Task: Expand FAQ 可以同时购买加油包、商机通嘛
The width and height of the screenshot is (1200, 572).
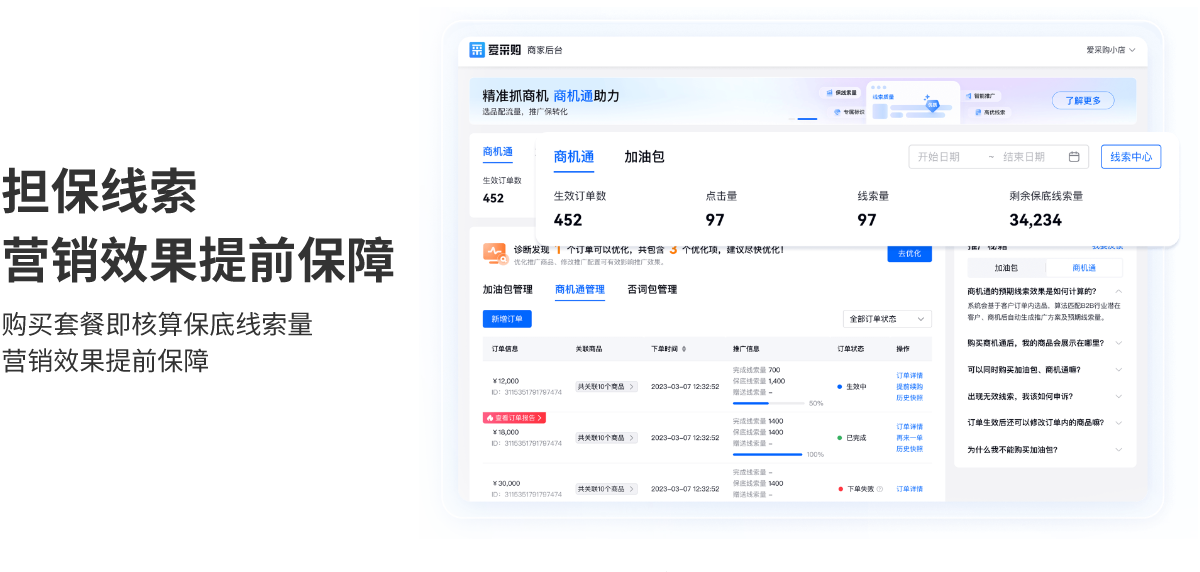Action: 1118,370
